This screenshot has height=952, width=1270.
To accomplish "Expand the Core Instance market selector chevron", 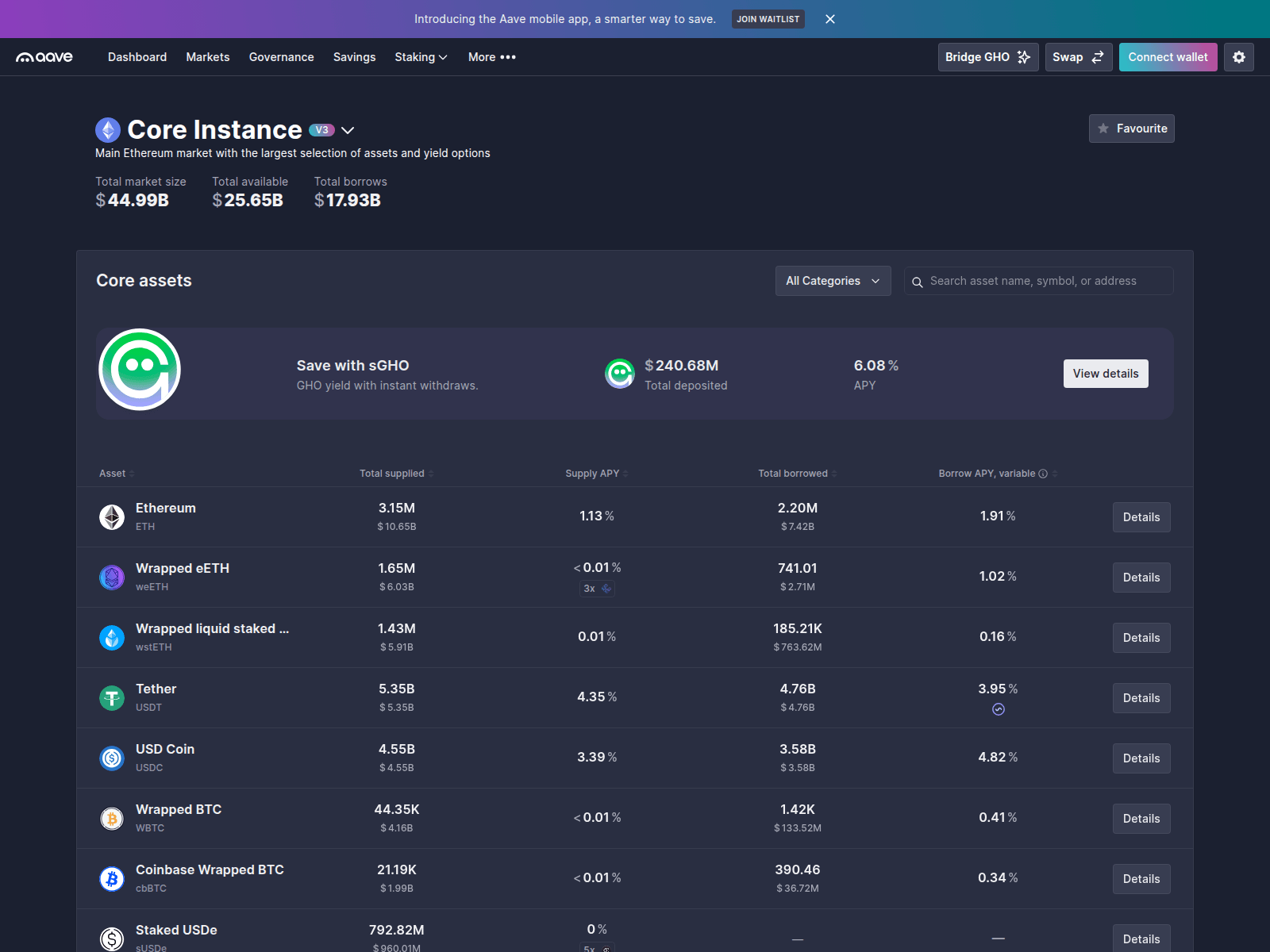I will 348,129.
